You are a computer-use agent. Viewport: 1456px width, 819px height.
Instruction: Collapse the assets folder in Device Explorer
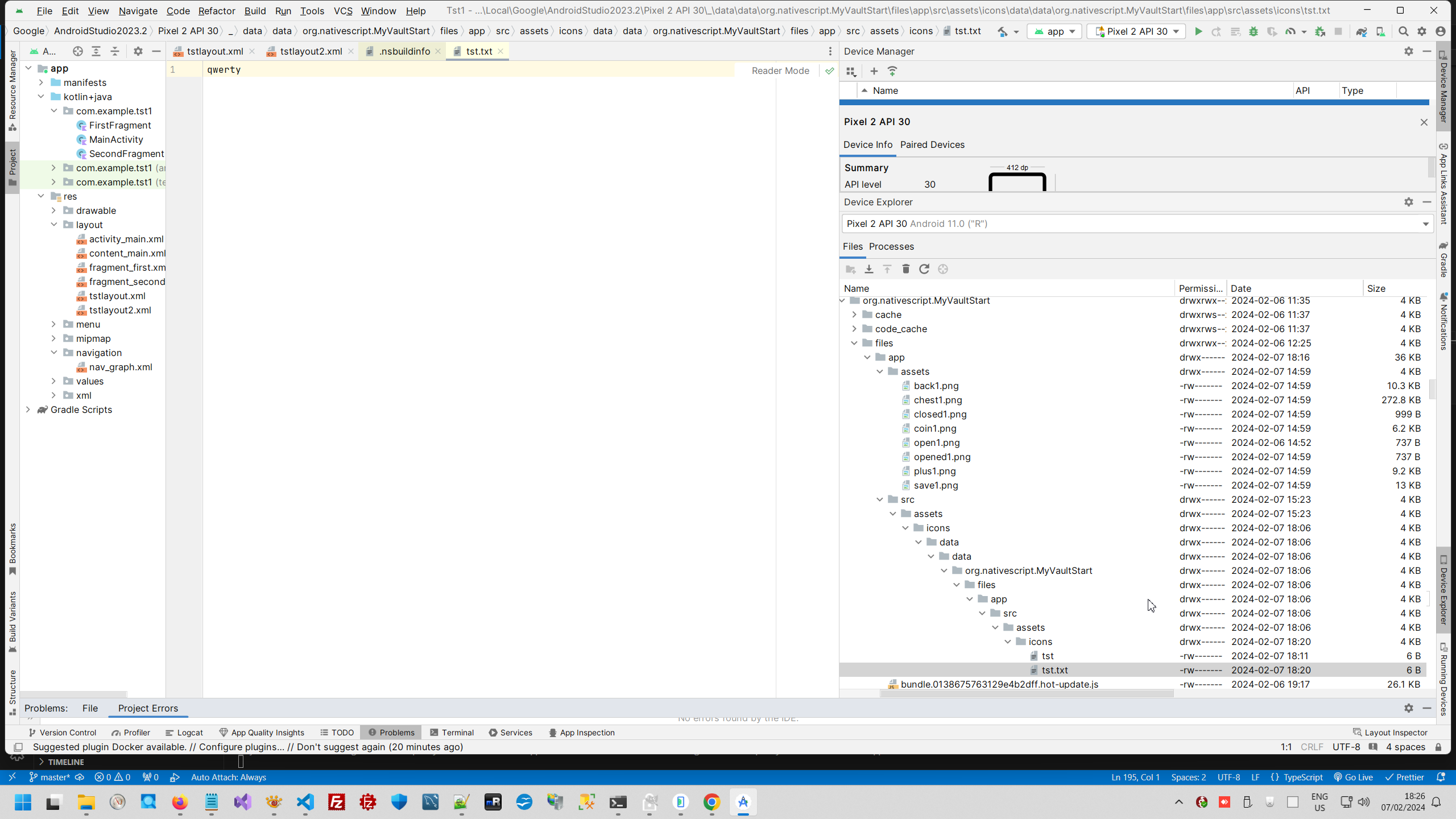880,371
